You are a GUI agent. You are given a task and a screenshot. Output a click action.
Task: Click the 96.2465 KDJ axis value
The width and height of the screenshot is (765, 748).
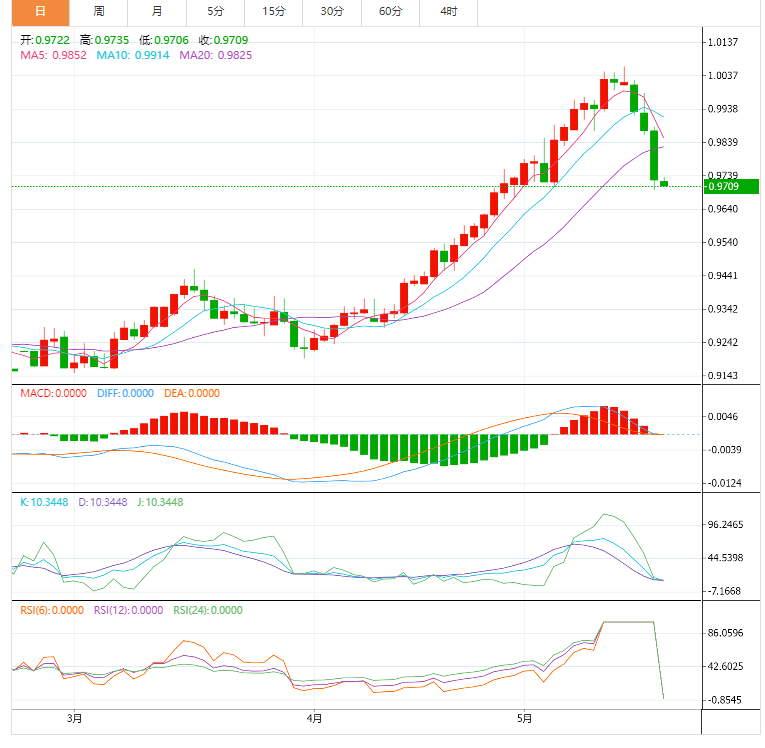[x=725, y=525]
